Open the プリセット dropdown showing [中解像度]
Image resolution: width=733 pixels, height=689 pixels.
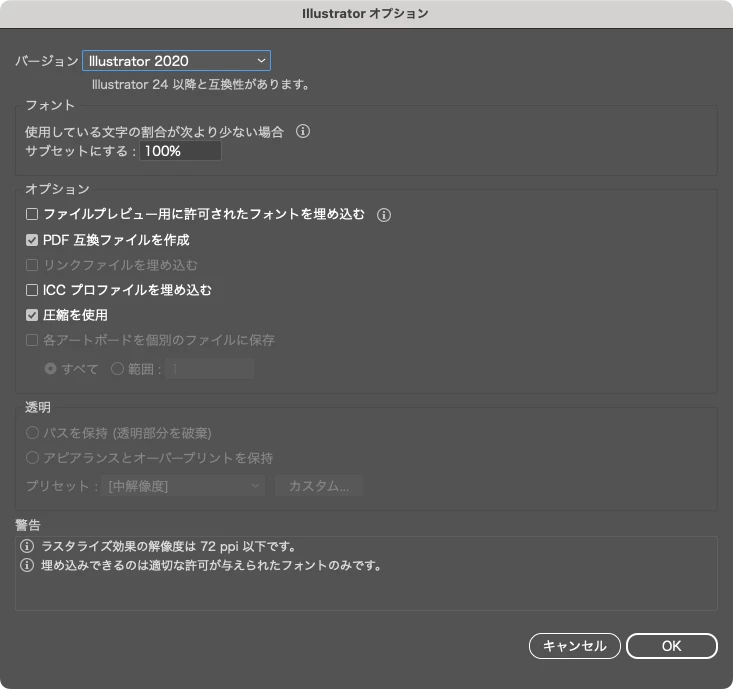pyautogui.click(x=183, y=486)
